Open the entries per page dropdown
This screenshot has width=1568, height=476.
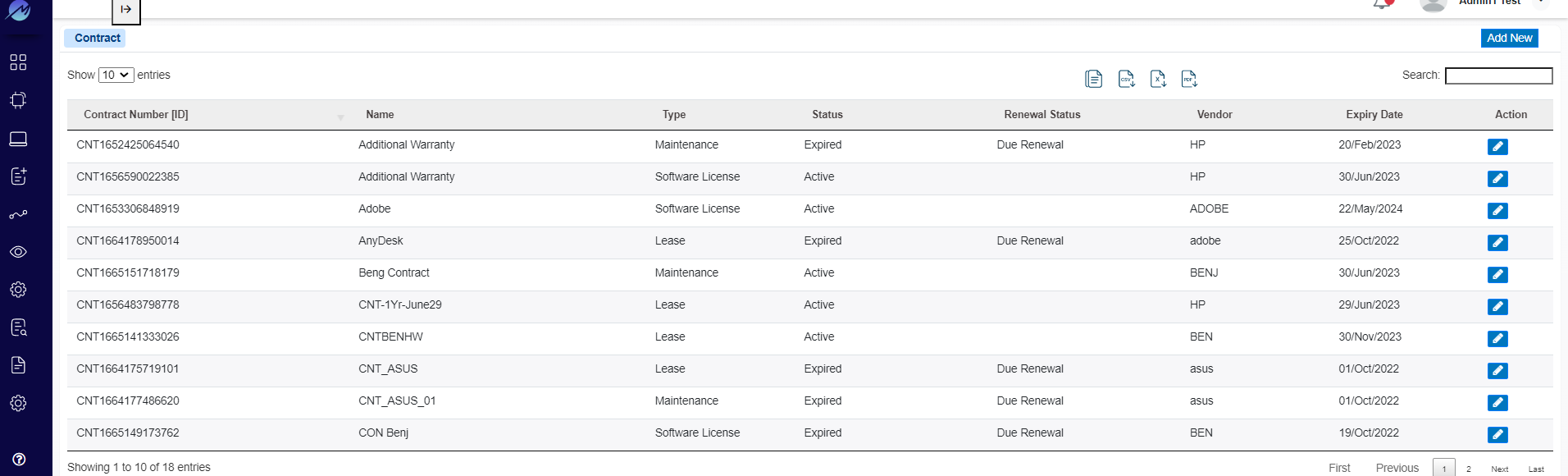[116, 75]
